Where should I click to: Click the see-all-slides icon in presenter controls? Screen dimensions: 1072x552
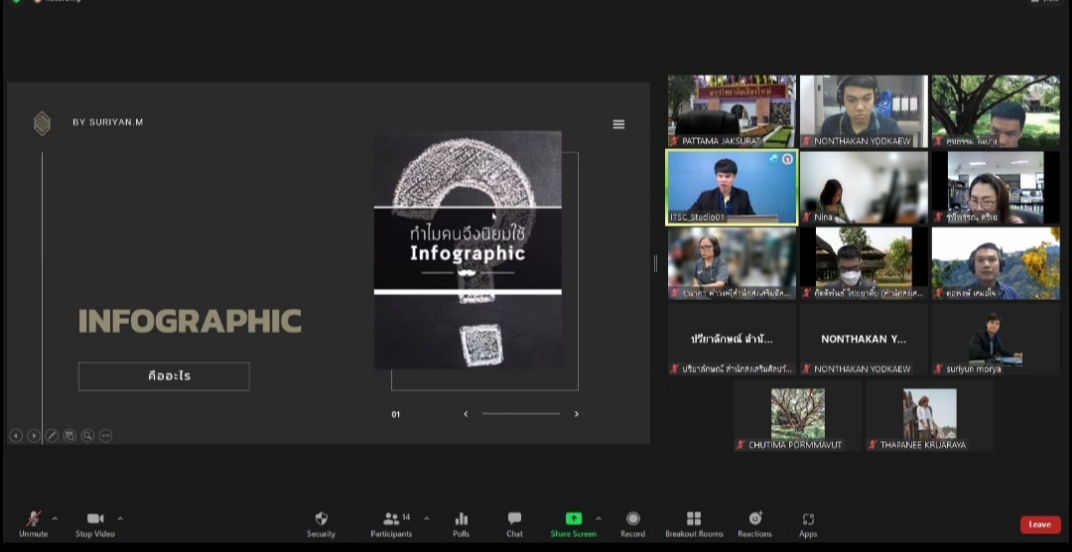69,436
